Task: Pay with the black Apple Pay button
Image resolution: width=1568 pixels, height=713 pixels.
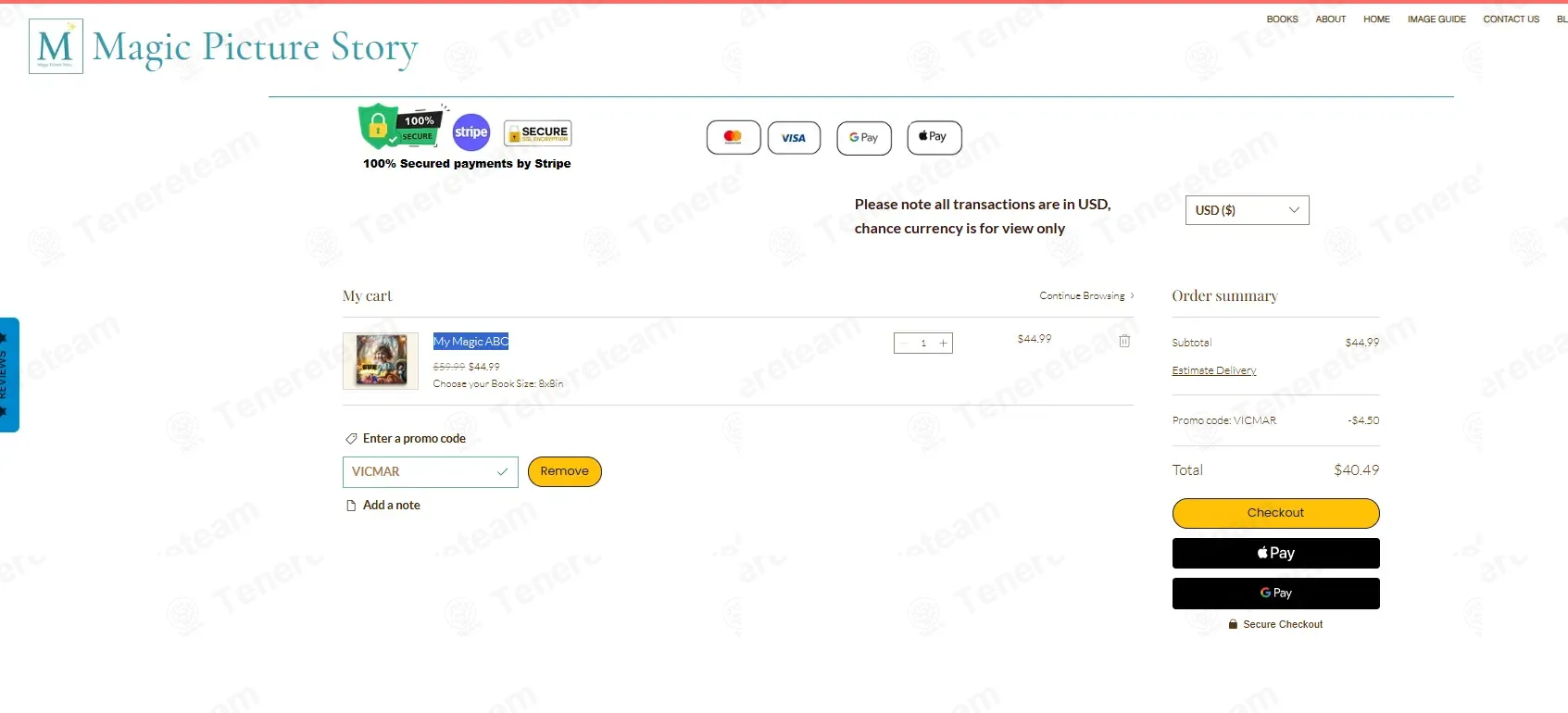Action: click(1275, 553)
